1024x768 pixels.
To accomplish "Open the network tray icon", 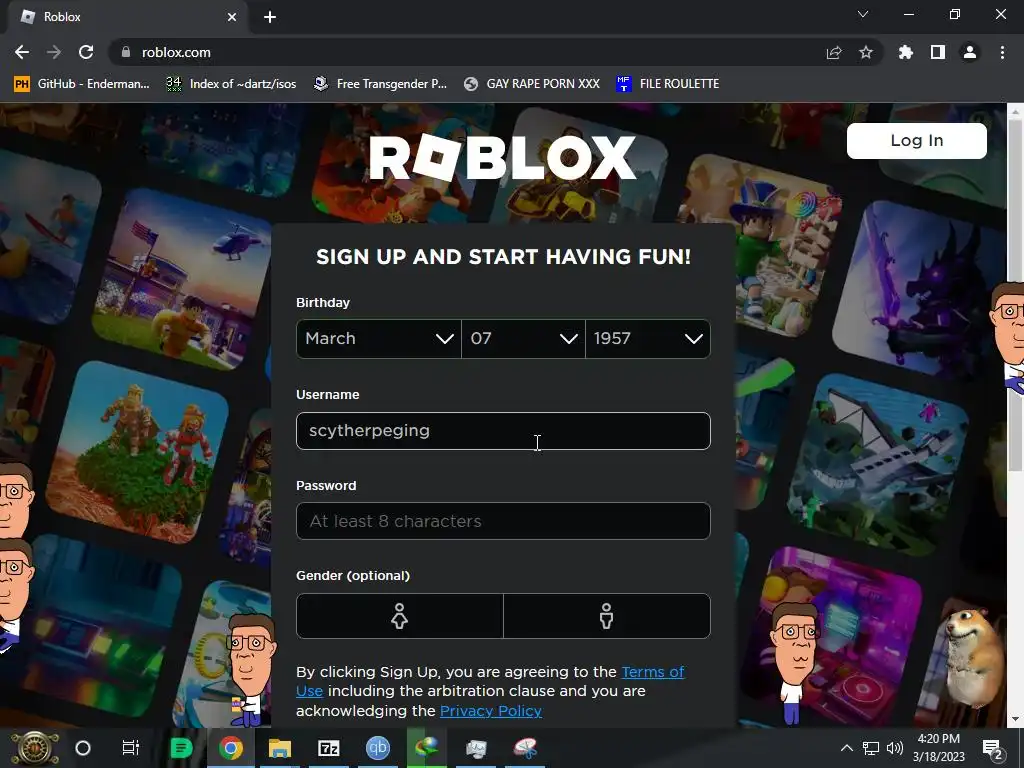I will coord(871,748).
